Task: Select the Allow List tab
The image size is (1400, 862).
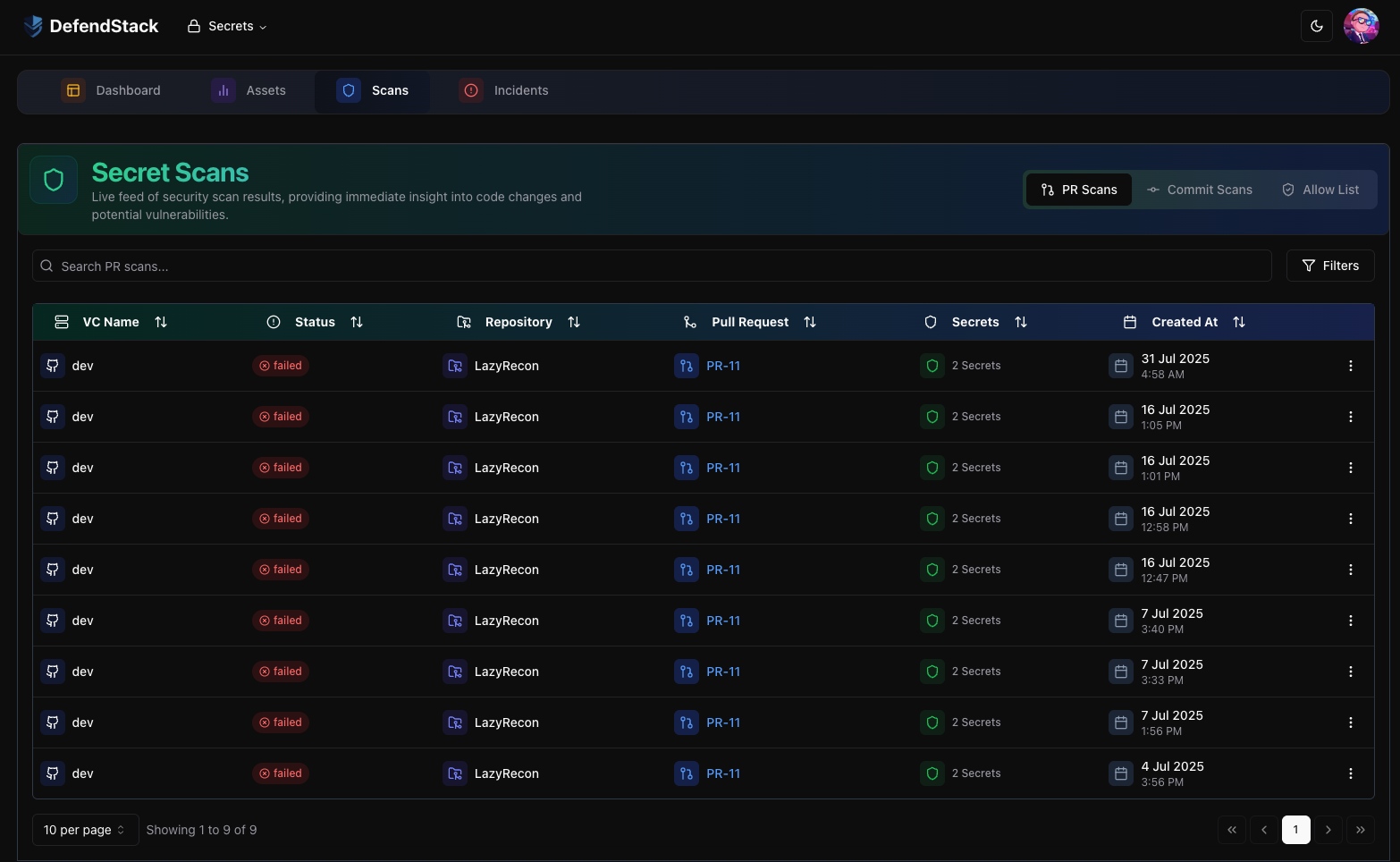Action: 1320,190
